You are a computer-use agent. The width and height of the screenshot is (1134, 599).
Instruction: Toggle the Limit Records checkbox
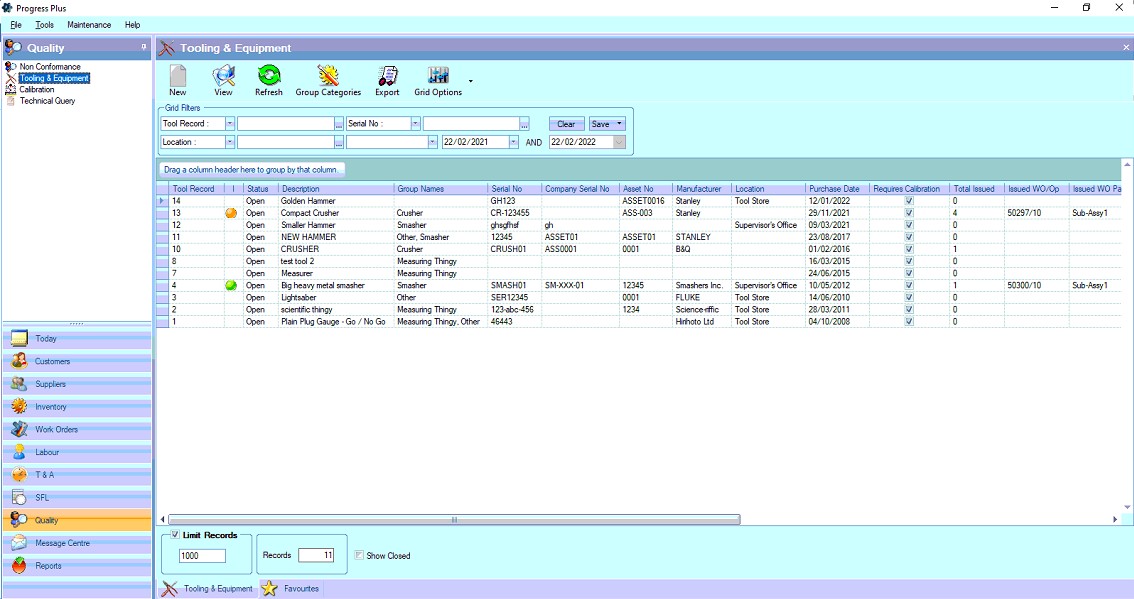[175, 536]
